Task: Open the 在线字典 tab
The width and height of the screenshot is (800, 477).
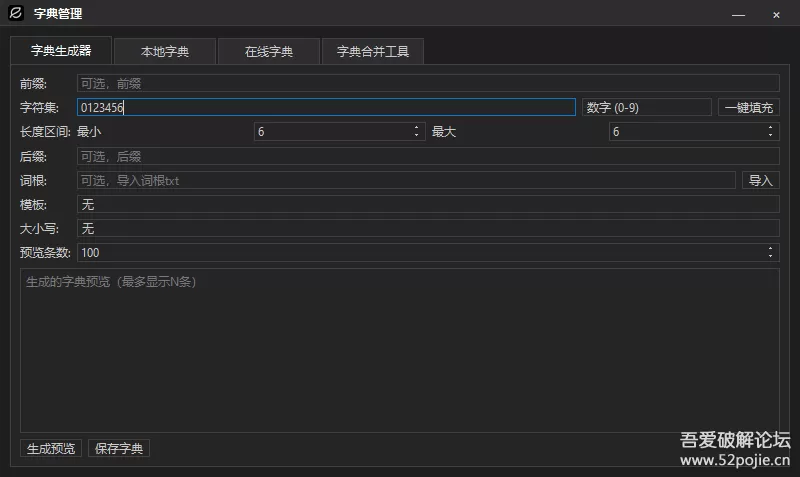Action: [269, 52]
